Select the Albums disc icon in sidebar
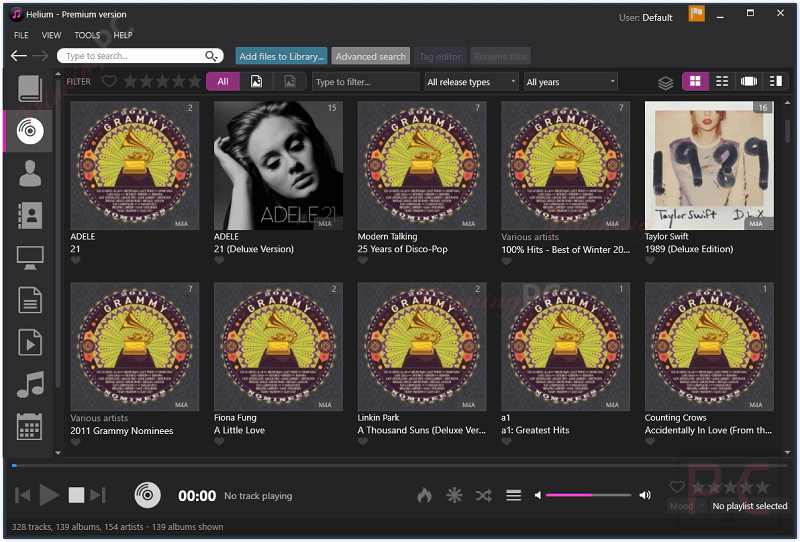Image resolution: width=800 pixels, height=542 pixels. 30,131
